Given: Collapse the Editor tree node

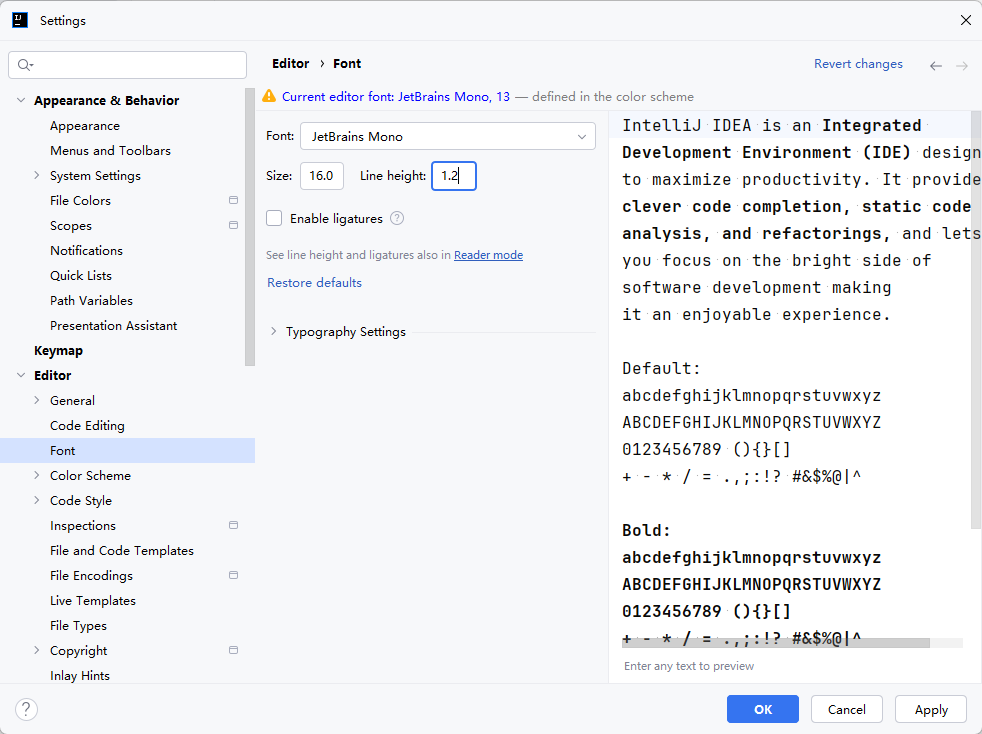Looking at the screenshot, I should point(21,375).
